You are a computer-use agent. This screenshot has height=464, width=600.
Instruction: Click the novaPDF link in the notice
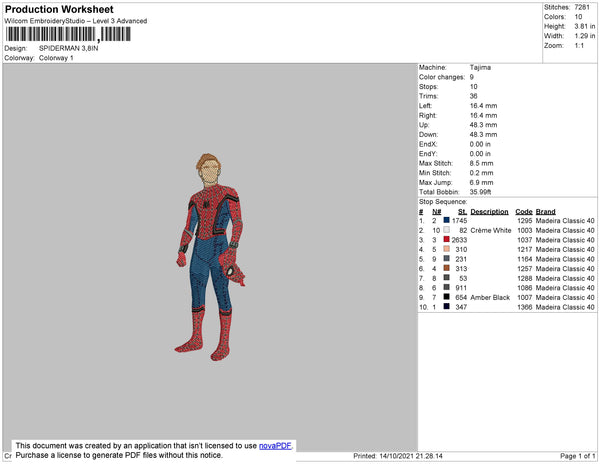tap(275, 446)
